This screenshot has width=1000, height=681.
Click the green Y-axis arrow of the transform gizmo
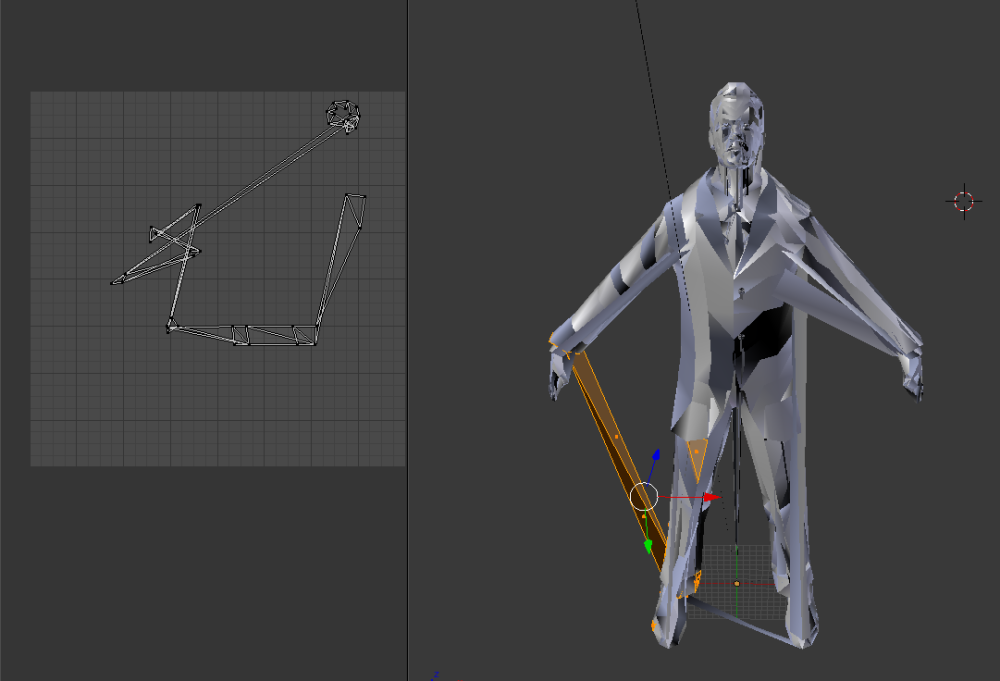(x=648, y=545)
